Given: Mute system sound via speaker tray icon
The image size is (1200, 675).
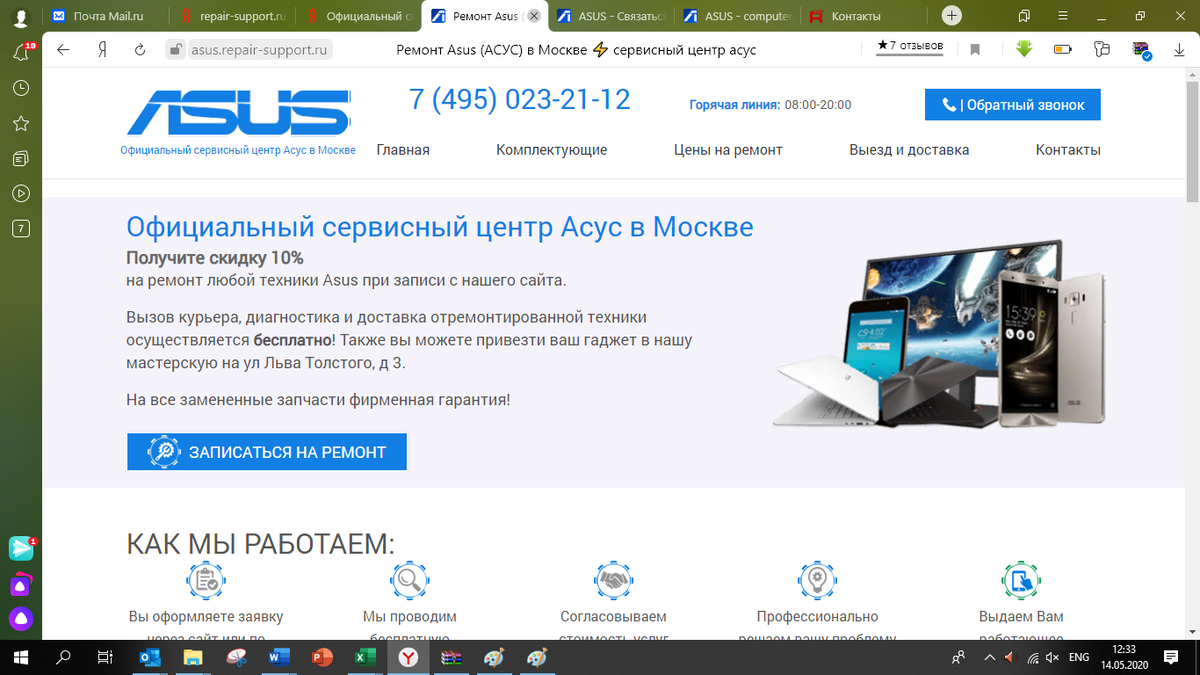Looking at the screenshot, I should click(1050, 657).
